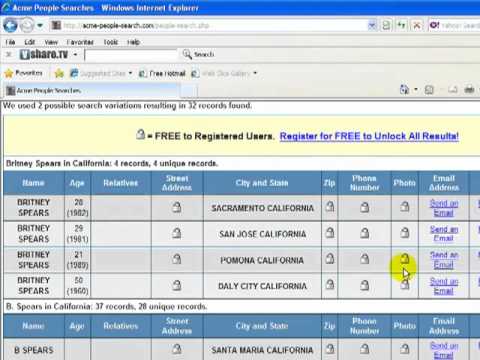Click DALY CITY CALIFORNIA cell text

click(x=262, y=286)
